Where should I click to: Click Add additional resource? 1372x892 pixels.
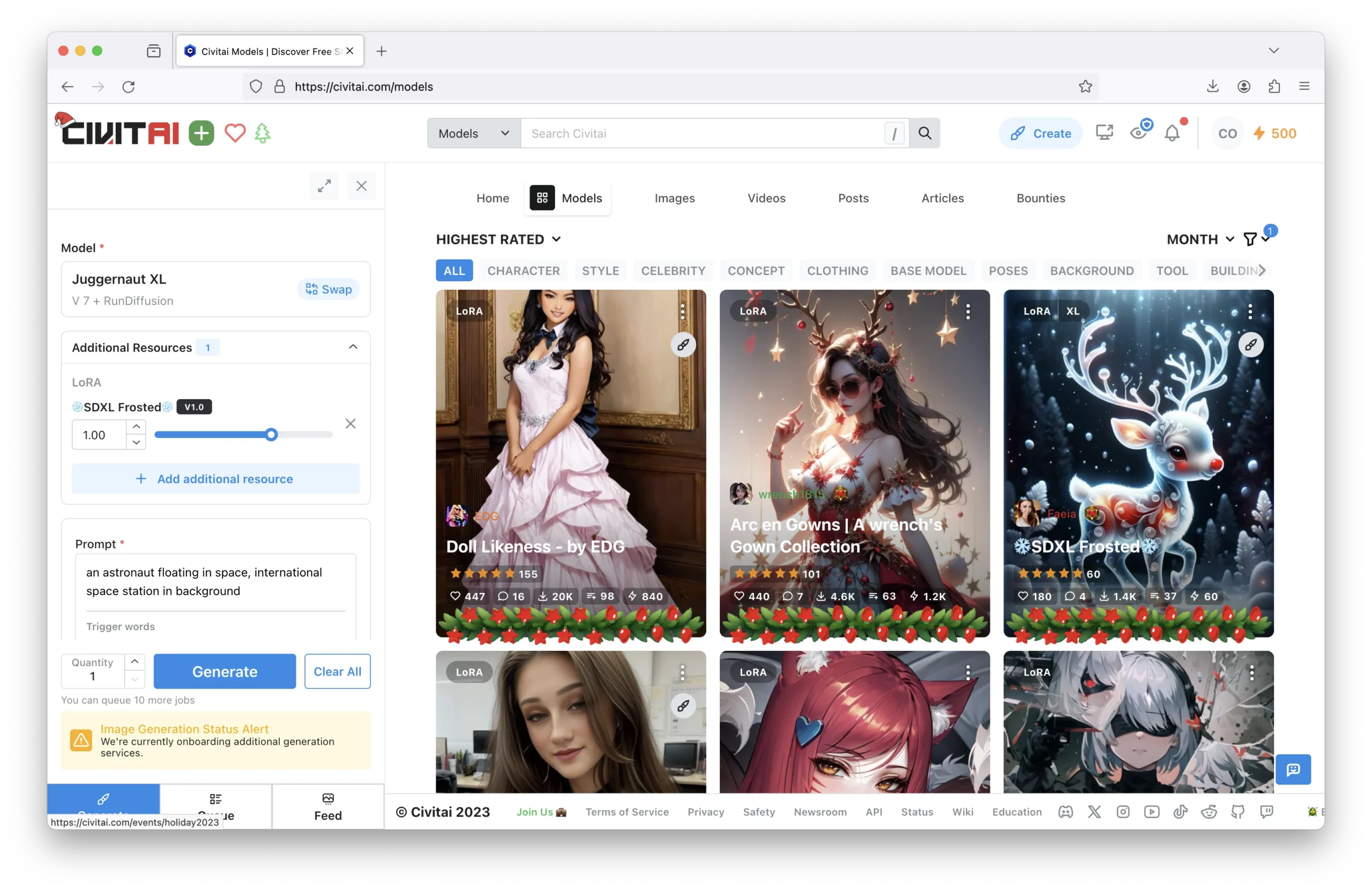pyautogui.click(x=215, y=479)
